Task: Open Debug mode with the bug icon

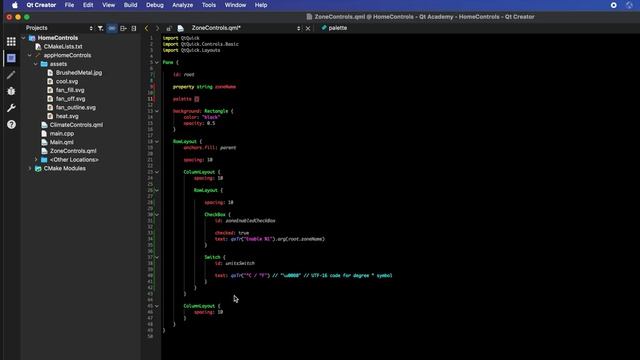Action: pos(11,91)
